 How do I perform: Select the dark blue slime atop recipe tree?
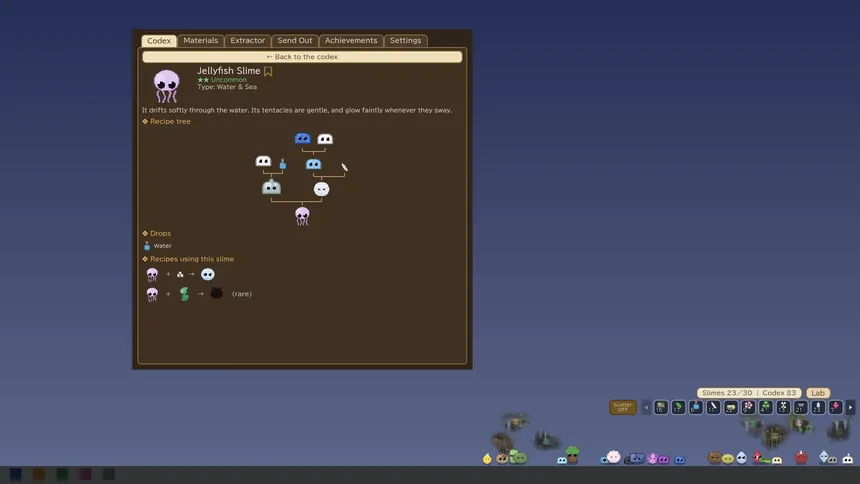(x=302, y=138)
